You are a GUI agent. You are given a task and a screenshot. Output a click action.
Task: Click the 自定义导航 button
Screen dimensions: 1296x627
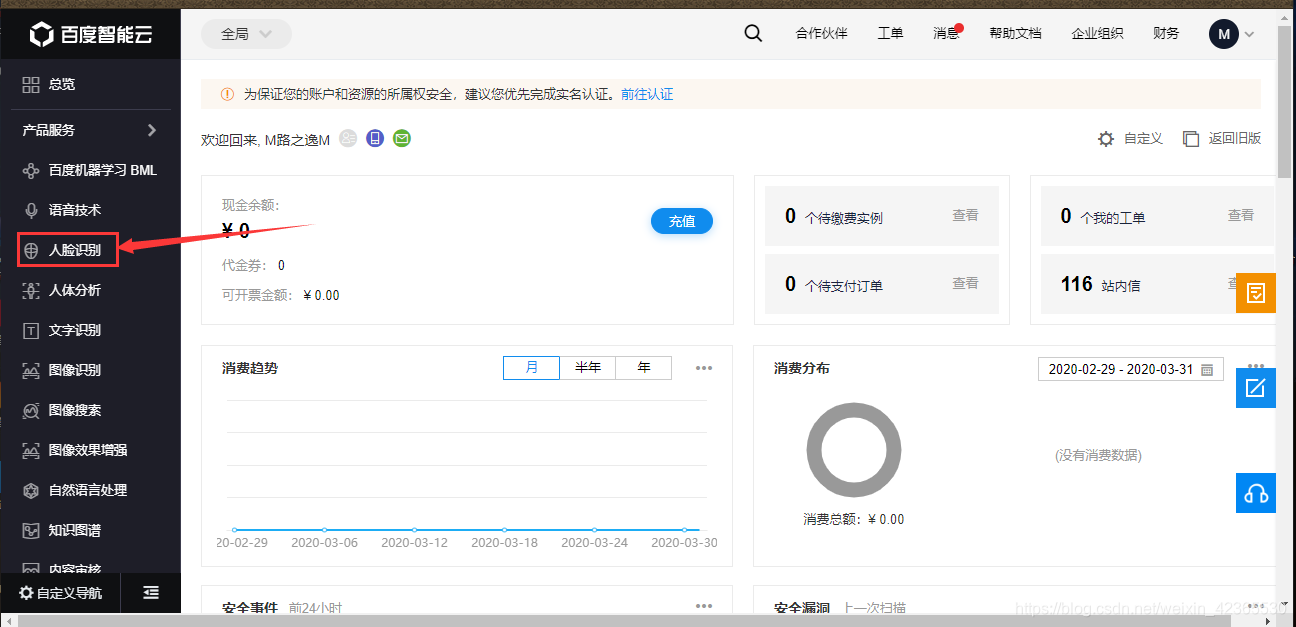tap(61, 593)
